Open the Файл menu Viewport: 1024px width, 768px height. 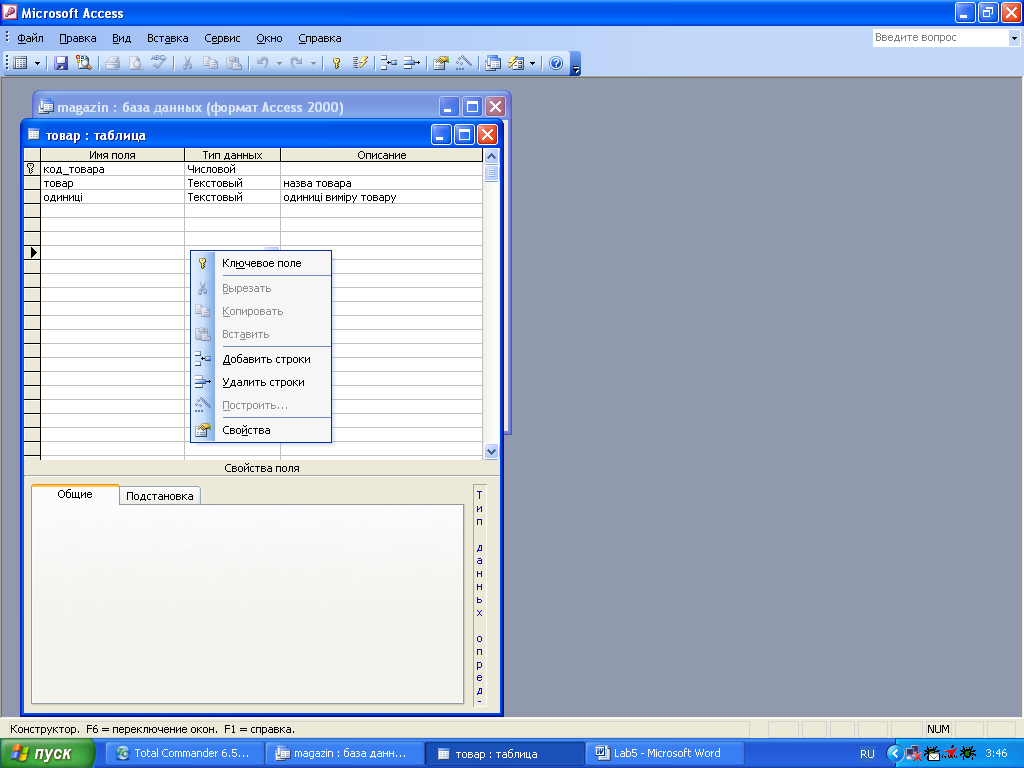pos(30,38)
